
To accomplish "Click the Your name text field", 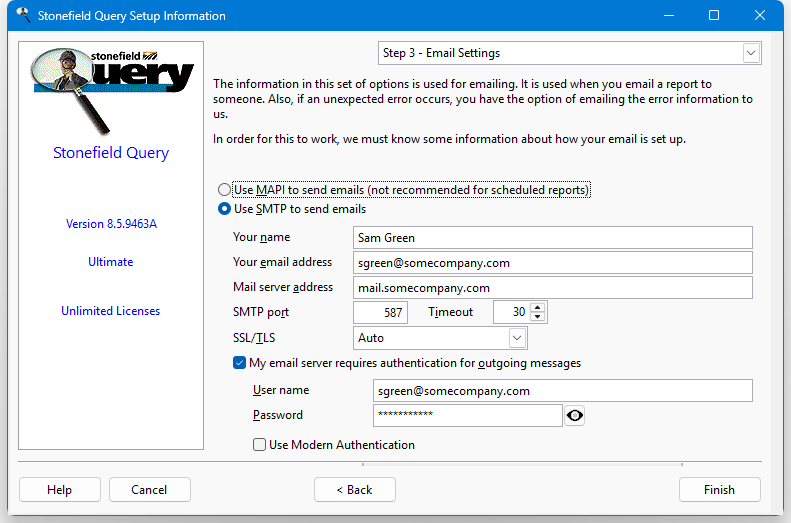I will 552,238.
